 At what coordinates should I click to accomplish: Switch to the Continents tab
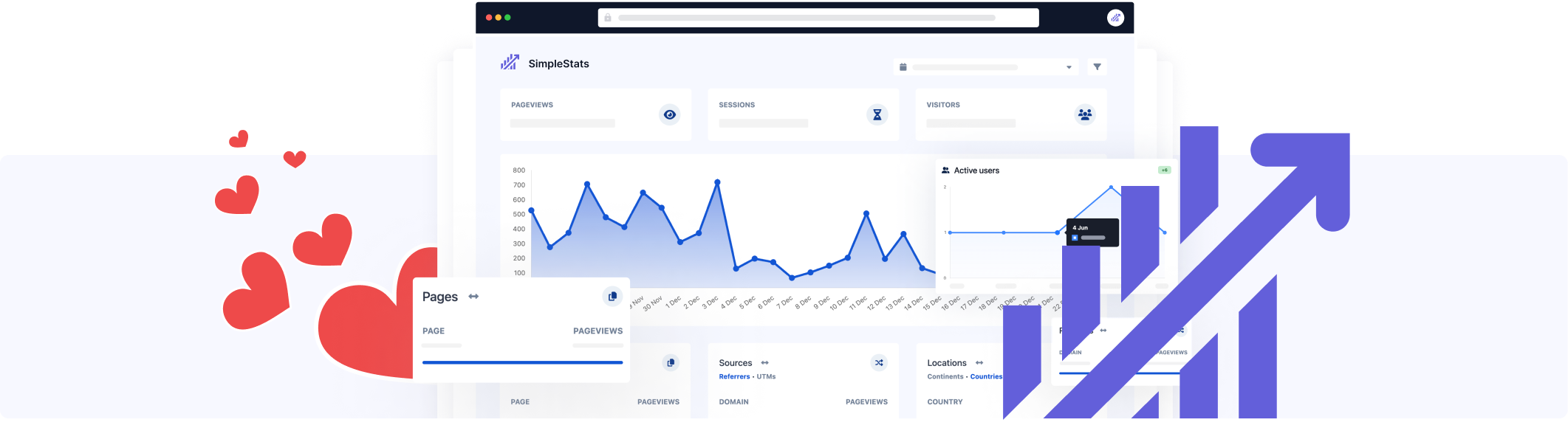[945, 377]
